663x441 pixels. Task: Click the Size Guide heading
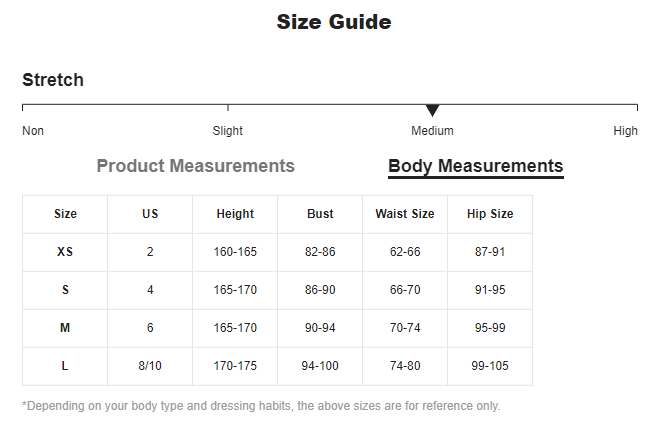click(334, 22)
